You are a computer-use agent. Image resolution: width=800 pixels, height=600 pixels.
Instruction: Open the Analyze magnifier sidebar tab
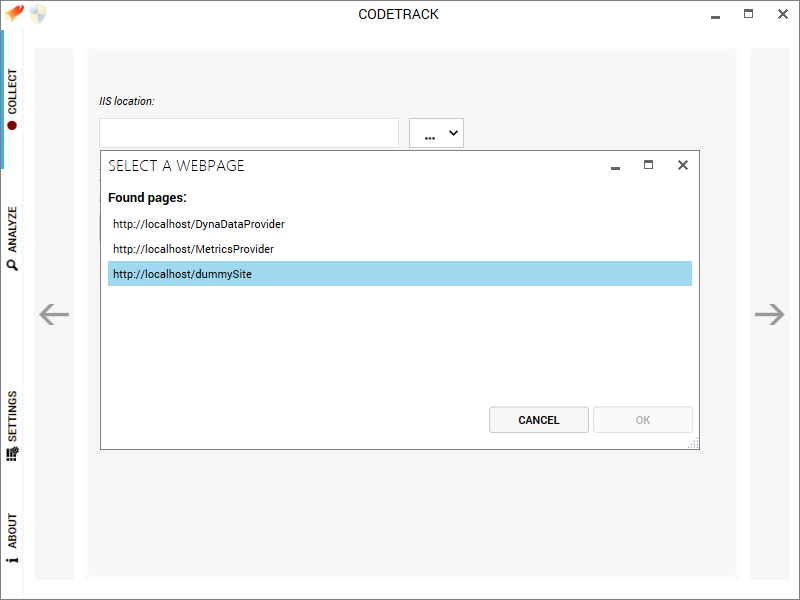tap(12, 238)
